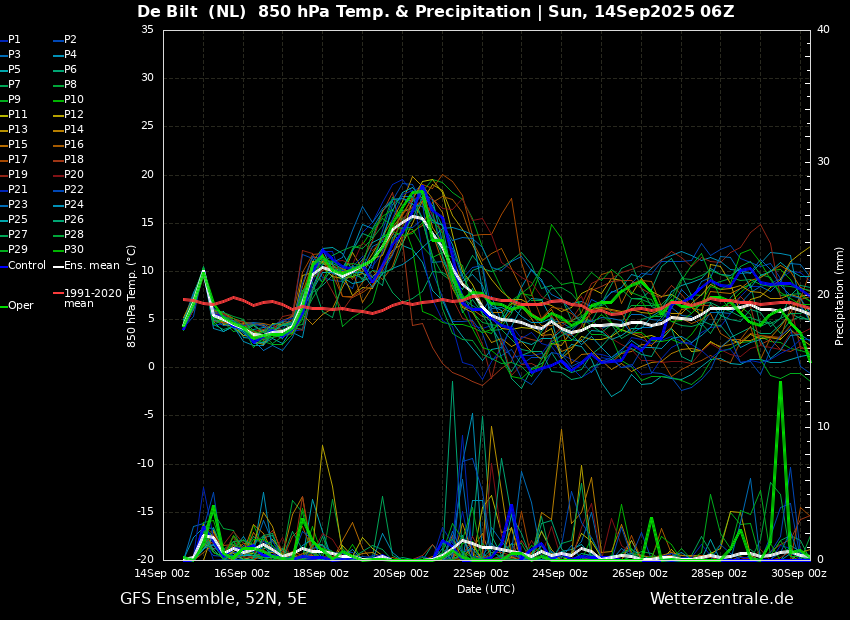850x620 pixels.
Task: Click the 30Sep 00z axis label
Action: 799,573
